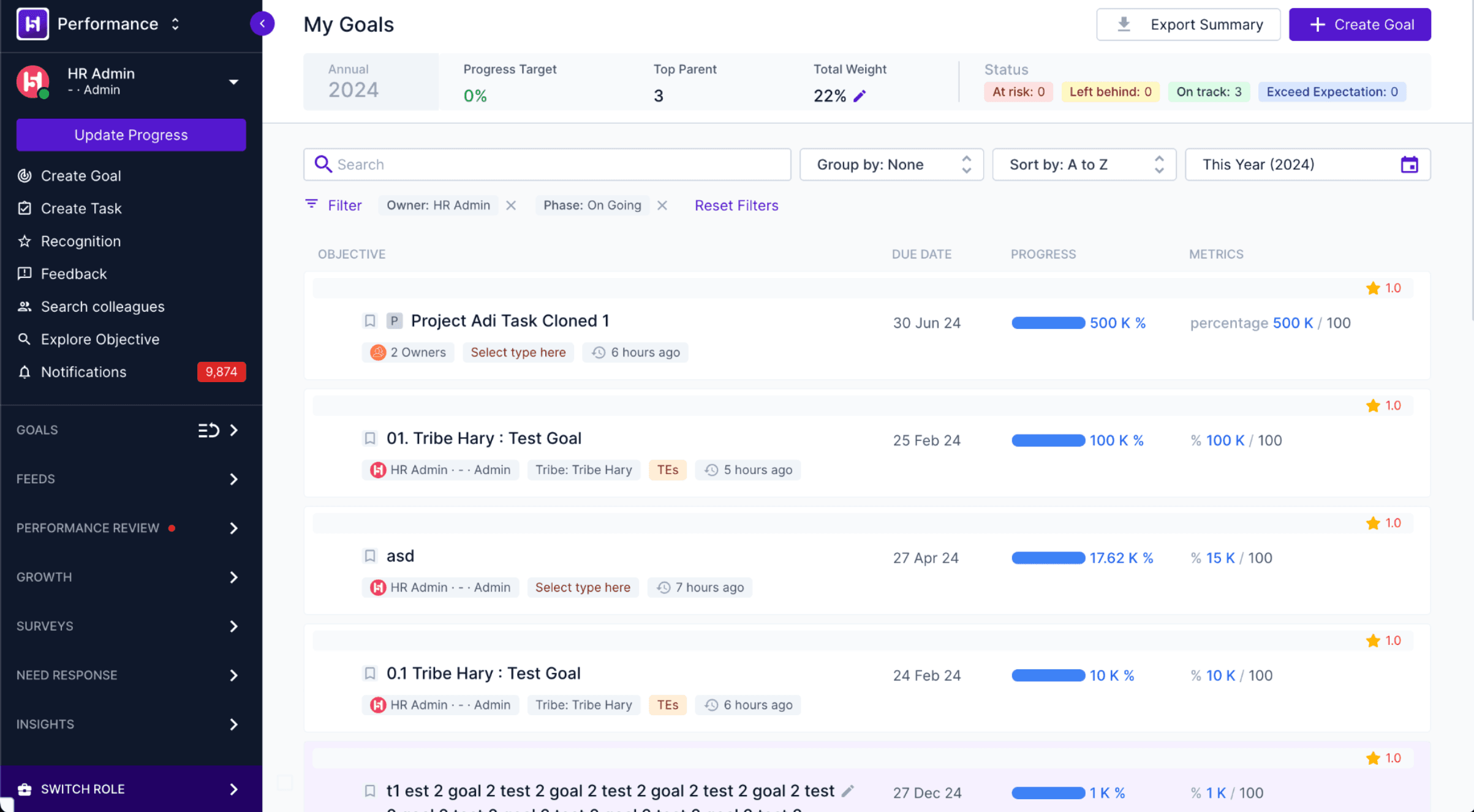Open Create Goal in the sidebar
This screenshot has width=1474, height=812.
81,176
